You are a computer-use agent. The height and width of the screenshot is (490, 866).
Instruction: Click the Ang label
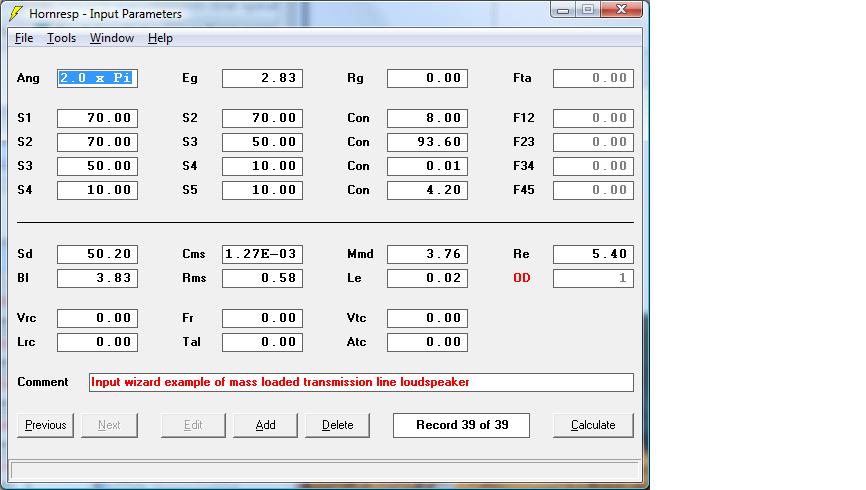28,78
